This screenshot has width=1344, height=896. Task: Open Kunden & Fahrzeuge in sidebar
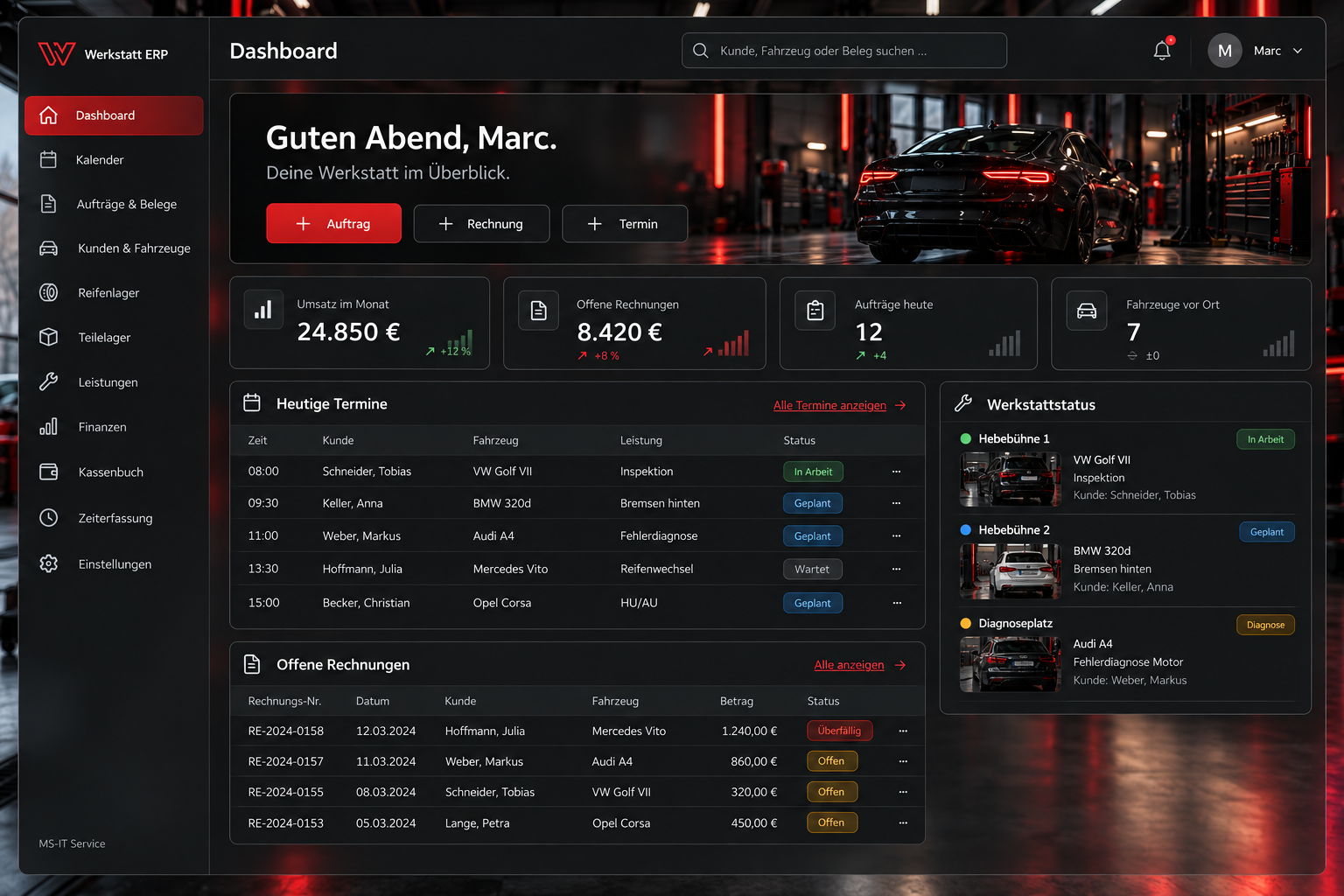pyautogui.click(x=114, y=248)
